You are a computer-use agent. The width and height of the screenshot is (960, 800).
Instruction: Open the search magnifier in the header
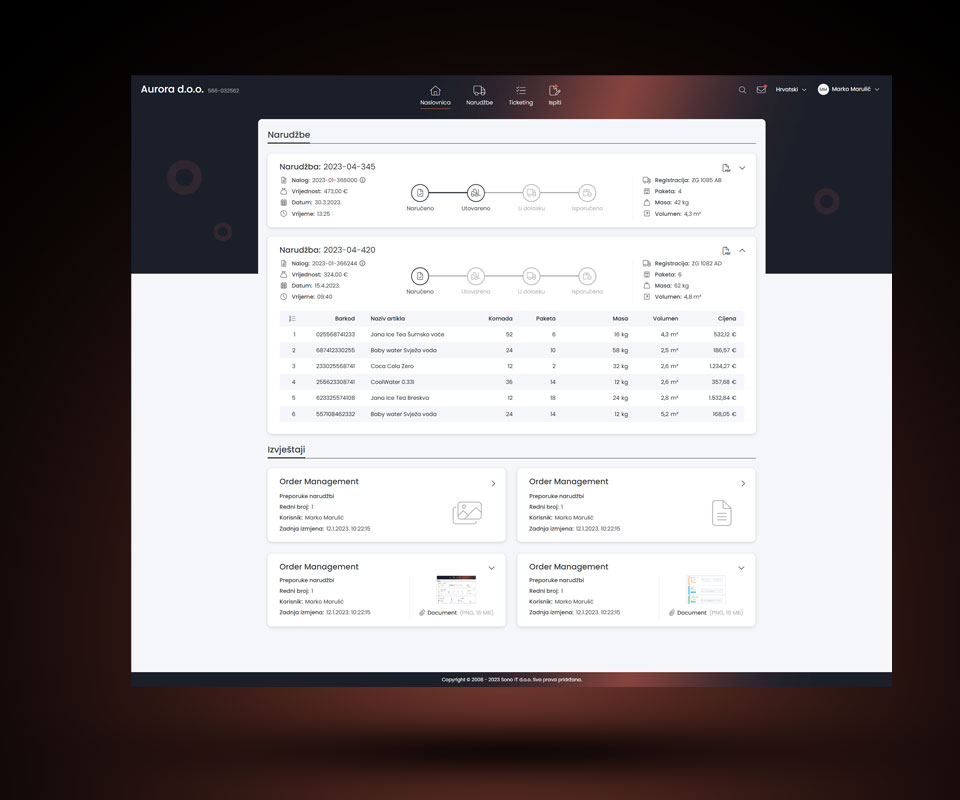[742, 90]
